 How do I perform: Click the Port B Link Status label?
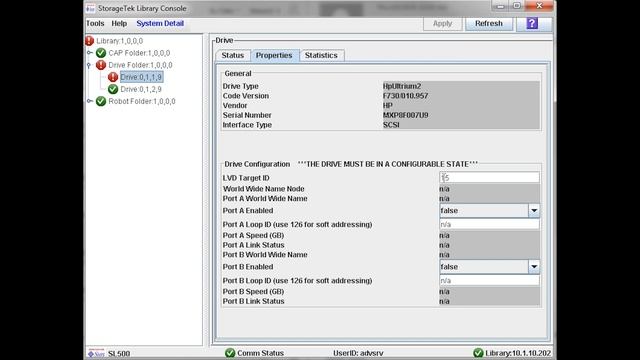click(x=253, y=301)
